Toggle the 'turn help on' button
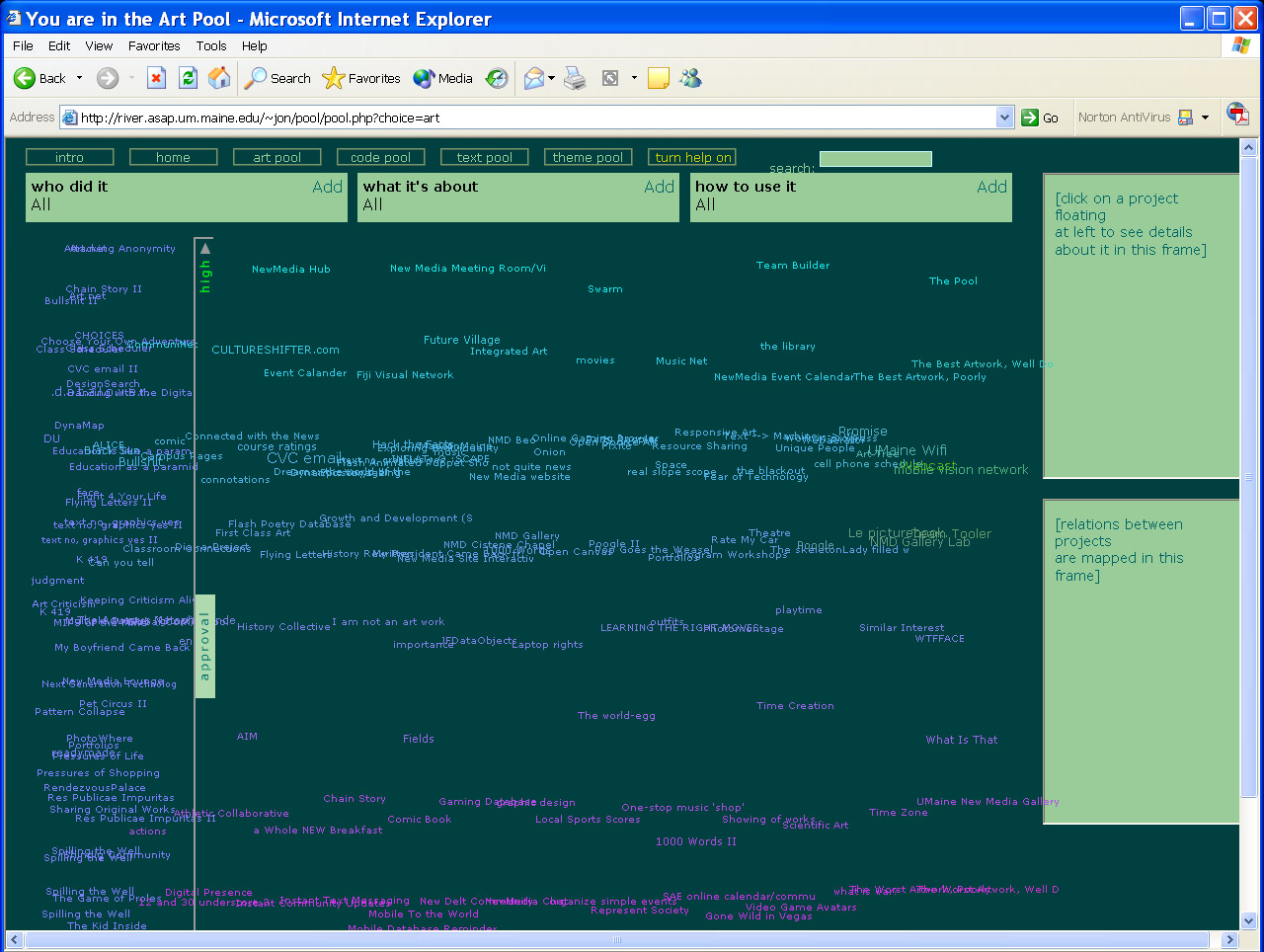Viewport: 1264px width, 952px height. tap(692, 157)
